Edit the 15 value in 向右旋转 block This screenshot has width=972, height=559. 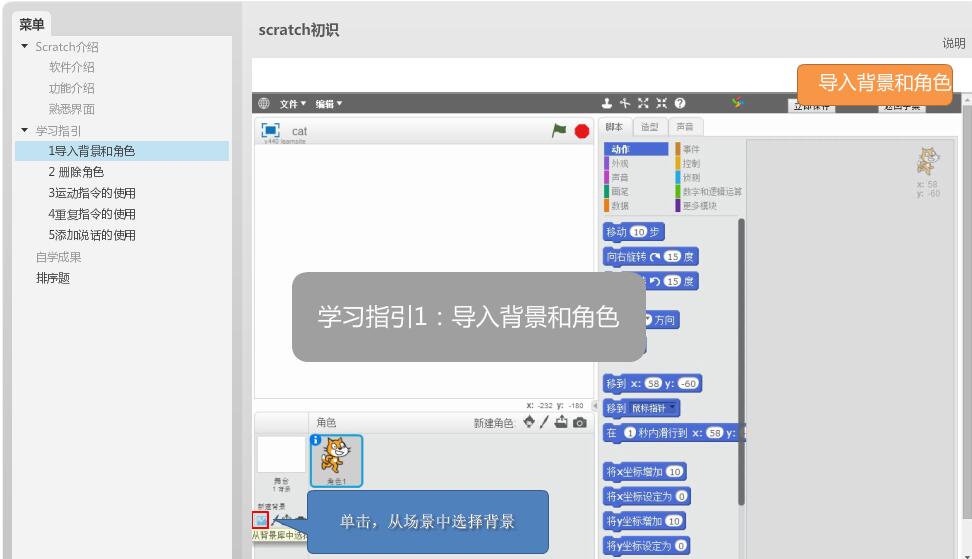tap(673, 257)
